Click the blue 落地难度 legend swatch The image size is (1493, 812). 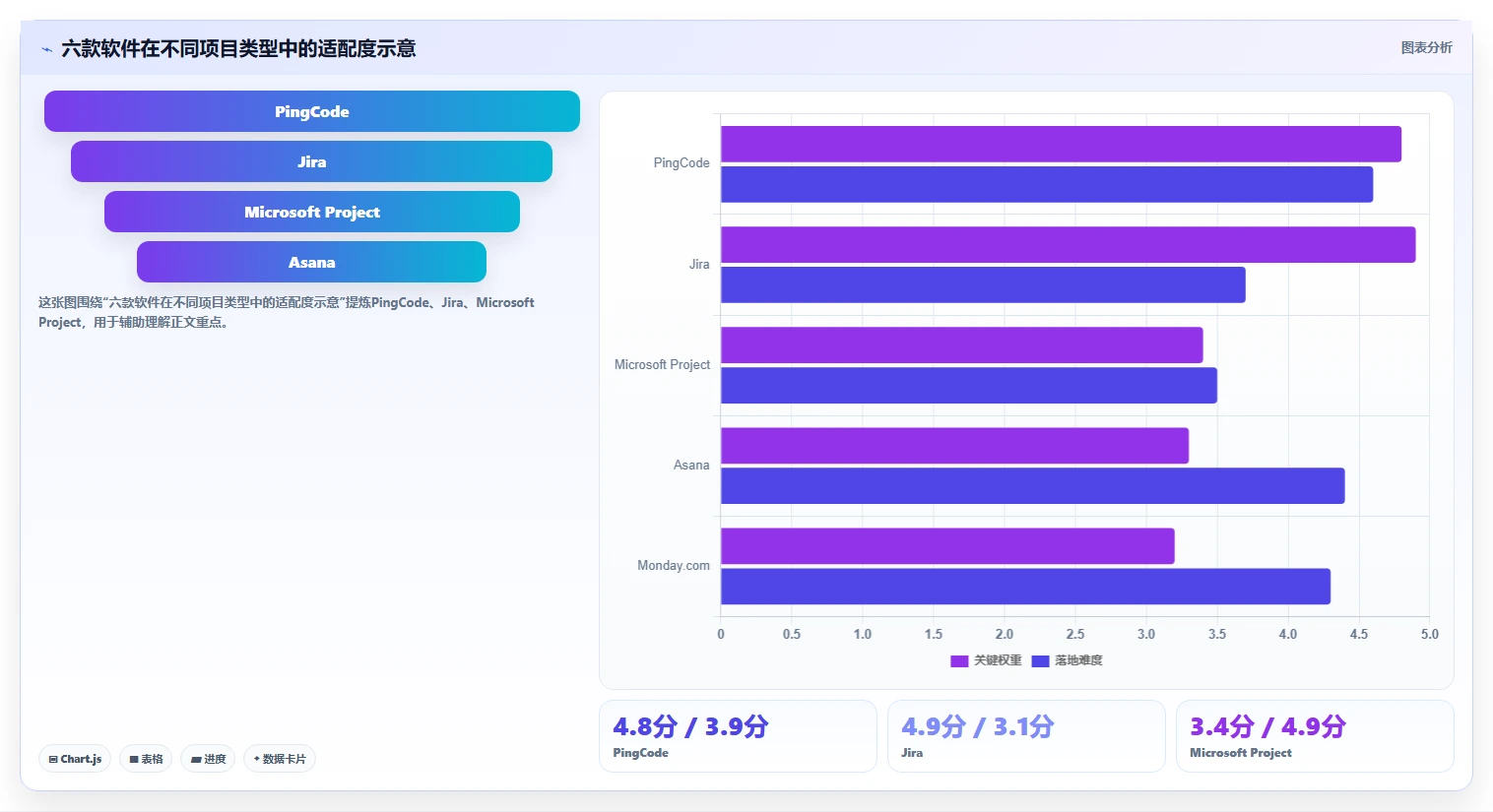pos(1040,661)
